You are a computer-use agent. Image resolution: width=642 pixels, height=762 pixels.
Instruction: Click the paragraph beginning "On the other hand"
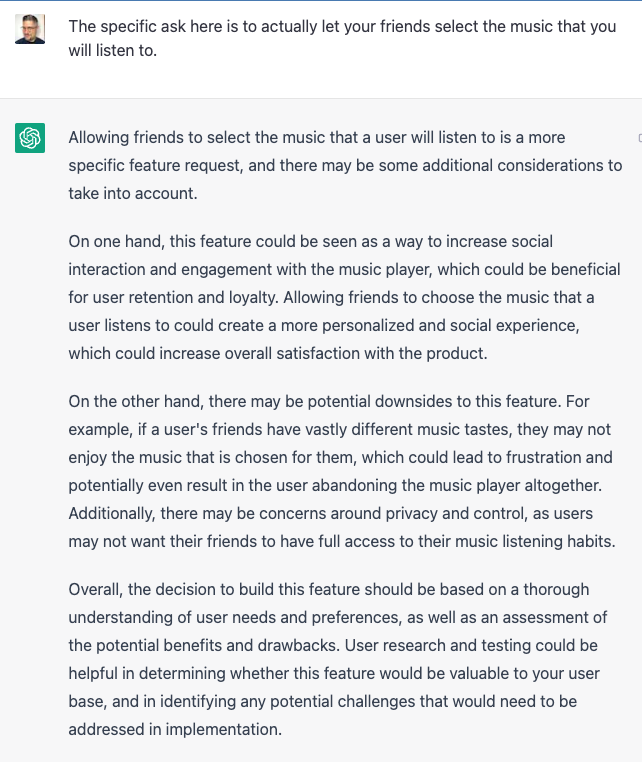(x=342, y=471)
